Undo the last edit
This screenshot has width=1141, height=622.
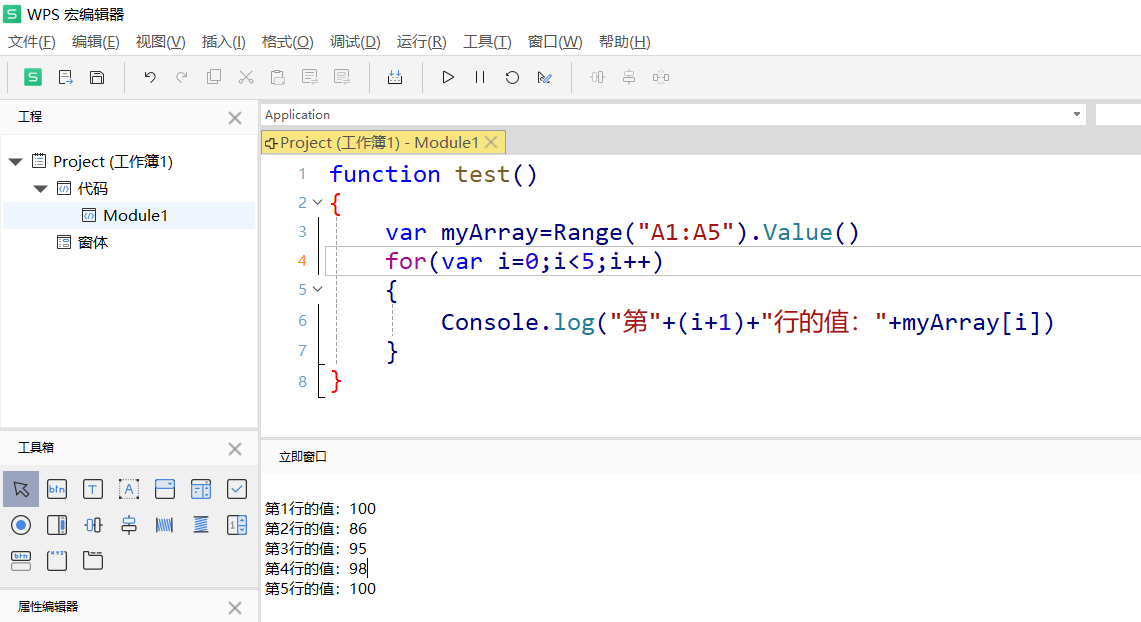point(150,77)
